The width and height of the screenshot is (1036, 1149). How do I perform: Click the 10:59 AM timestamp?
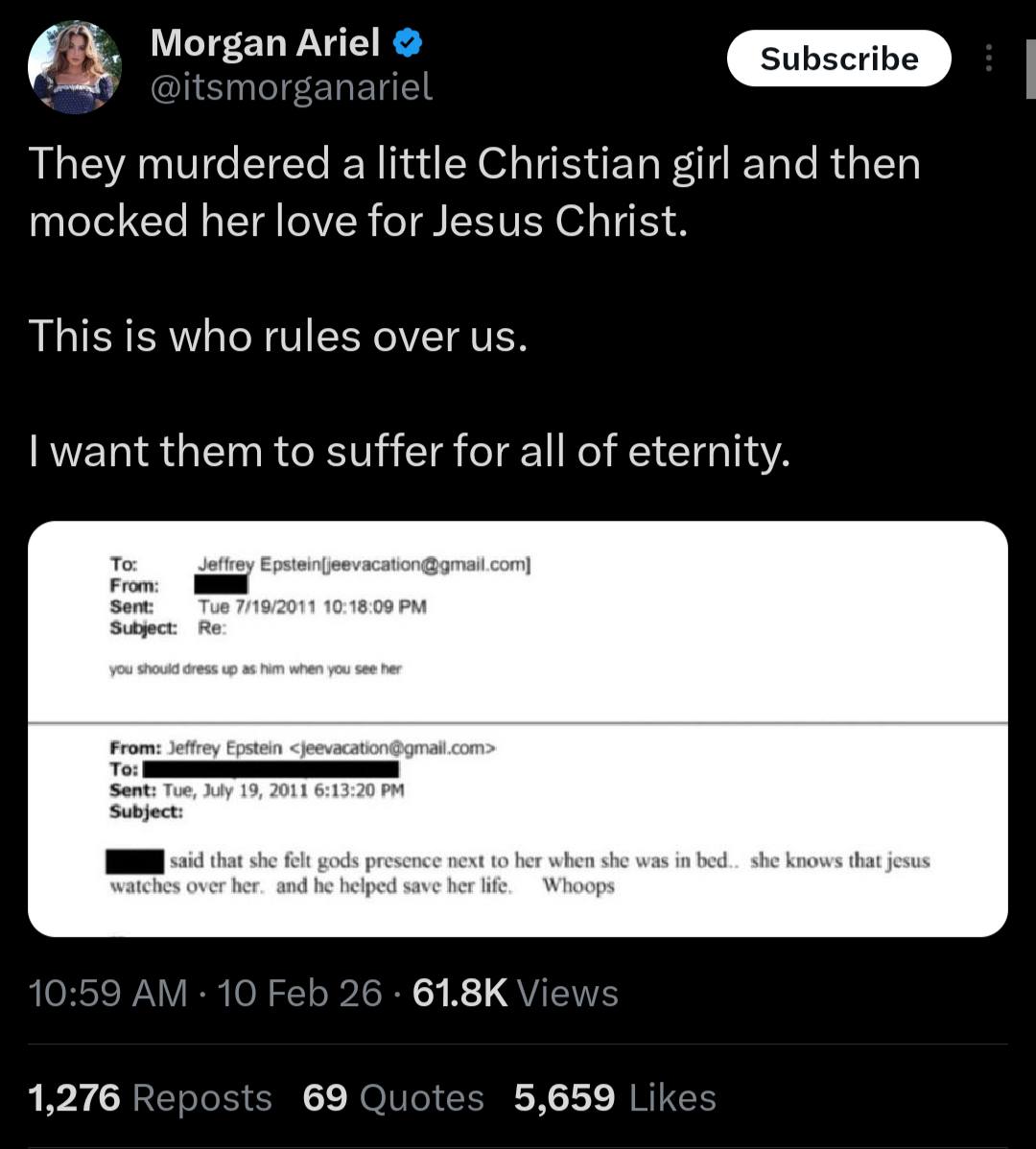[x=108, y=993]
